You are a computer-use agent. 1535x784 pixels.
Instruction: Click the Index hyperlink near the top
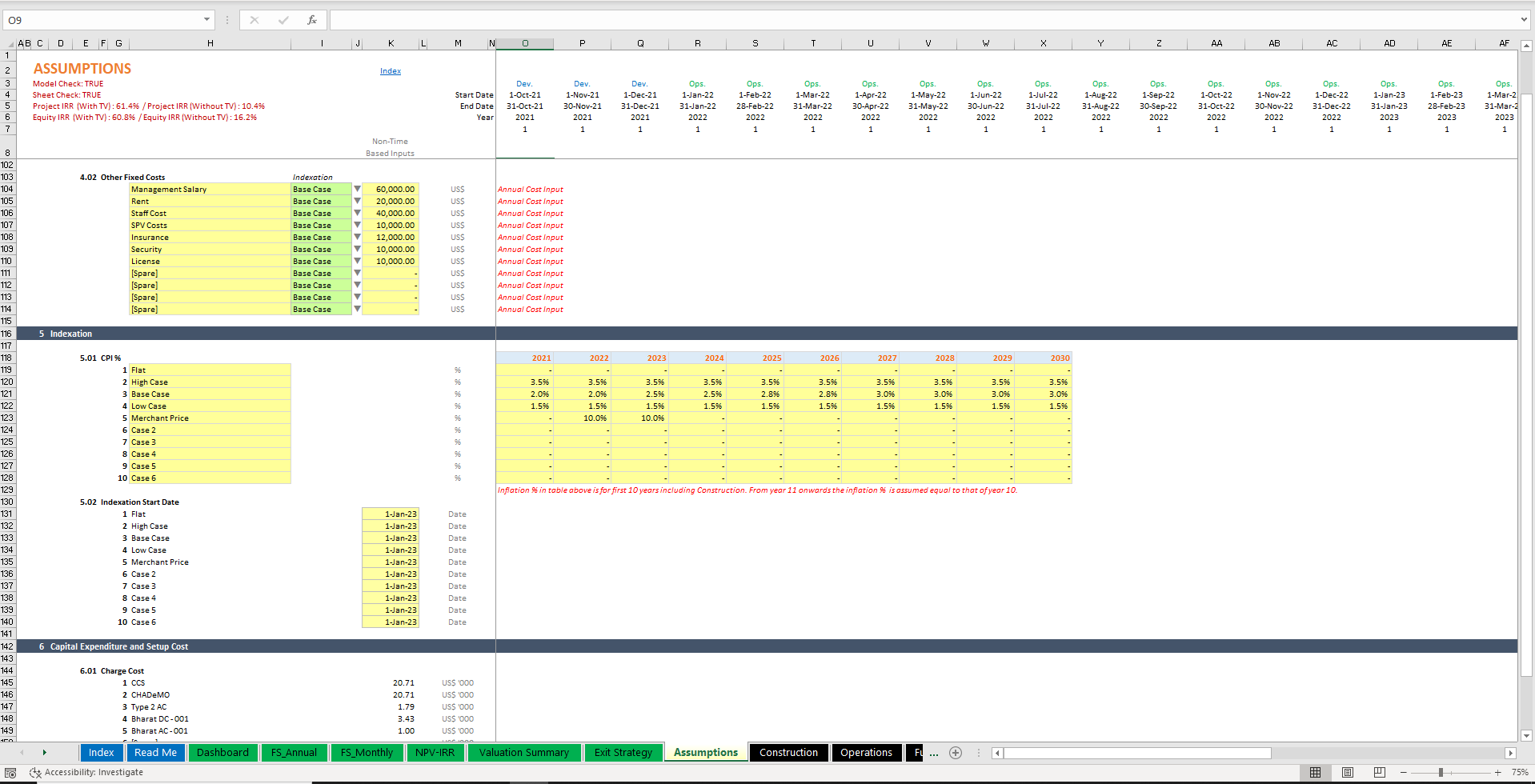tap(391, 70)
